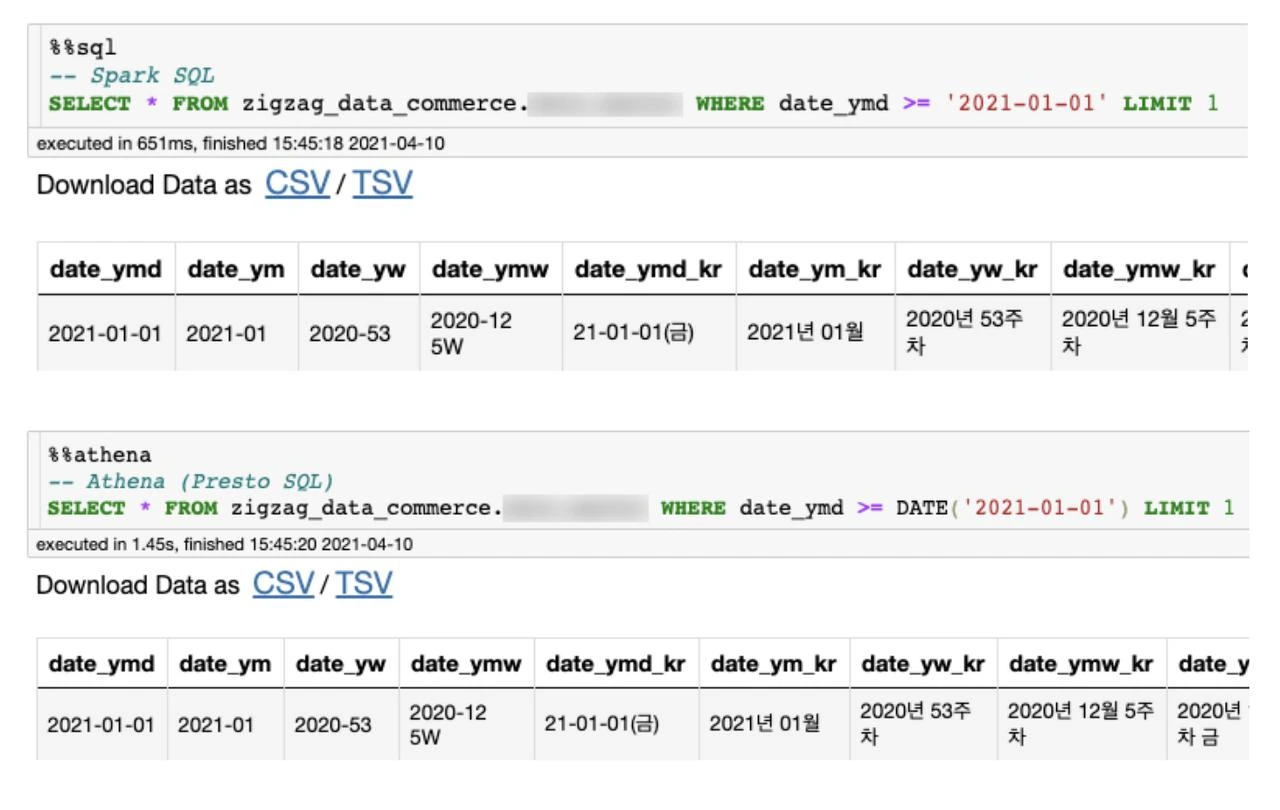Screen dimensions: 1280x810
Task: Select the '2020-12 5W' cell in Athena results
Action: coord(466,724)
